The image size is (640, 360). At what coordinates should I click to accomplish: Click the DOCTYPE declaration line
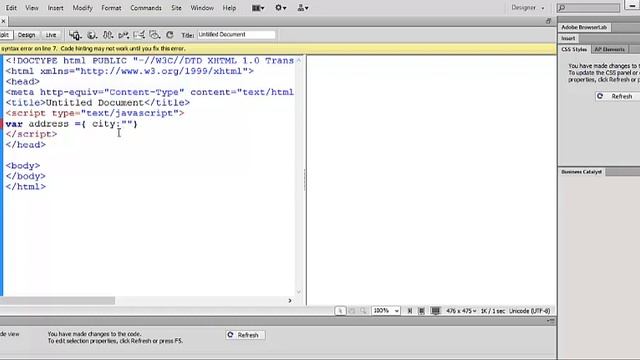(149, 60)
